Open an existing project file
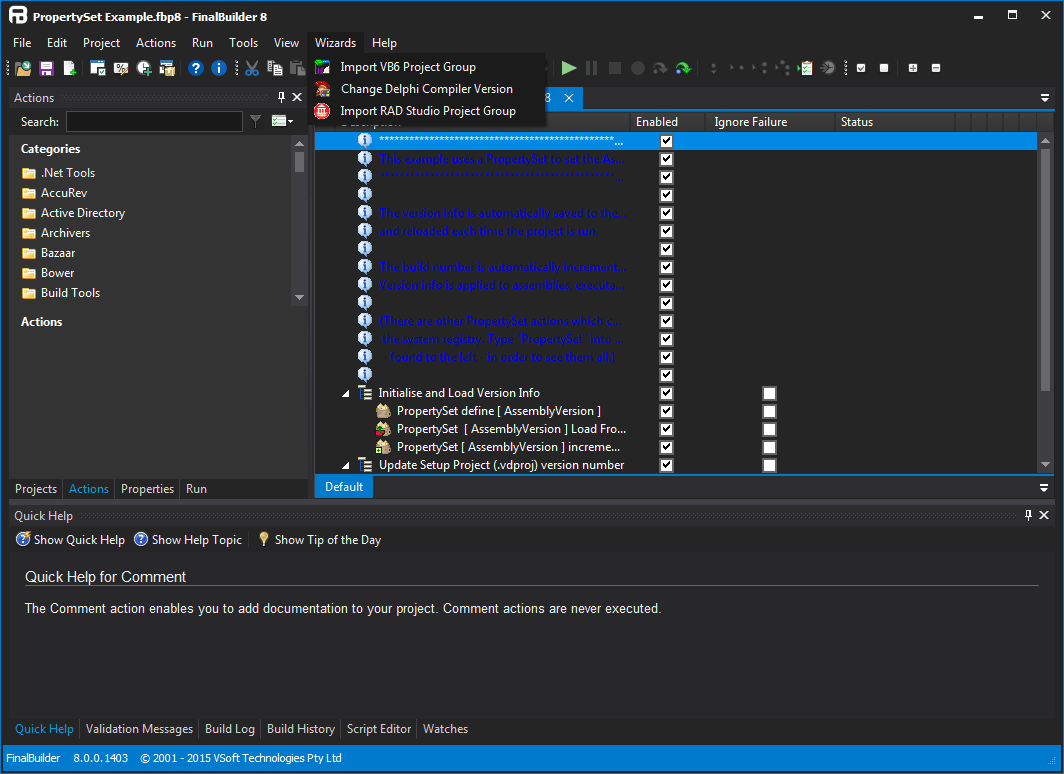The image size is (1064, 774). (x=22, y=67)
